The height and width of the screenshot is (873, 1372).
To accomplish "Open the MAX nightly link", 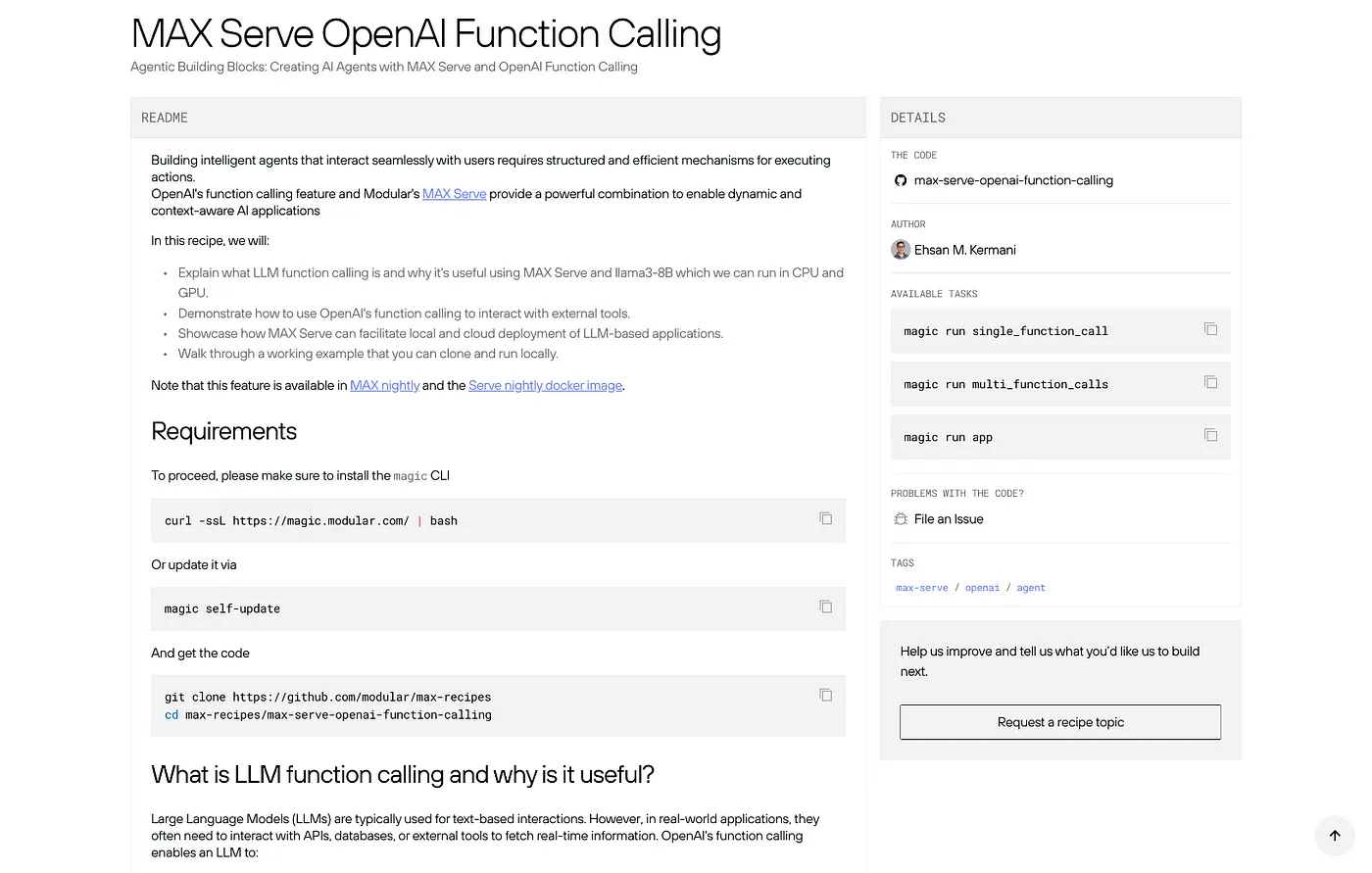I will click(384, 385).
